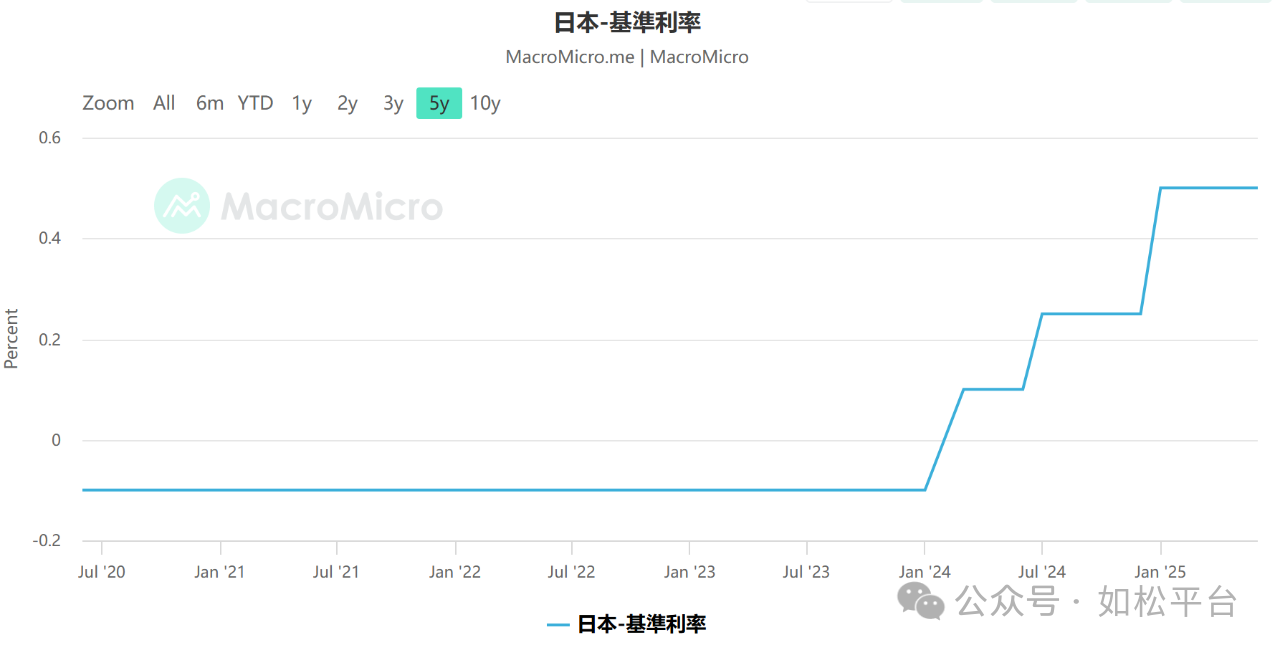Toggle the 日本-基準利率 legend series
This screenshot has height=653, width=1280.
point(641,624)
